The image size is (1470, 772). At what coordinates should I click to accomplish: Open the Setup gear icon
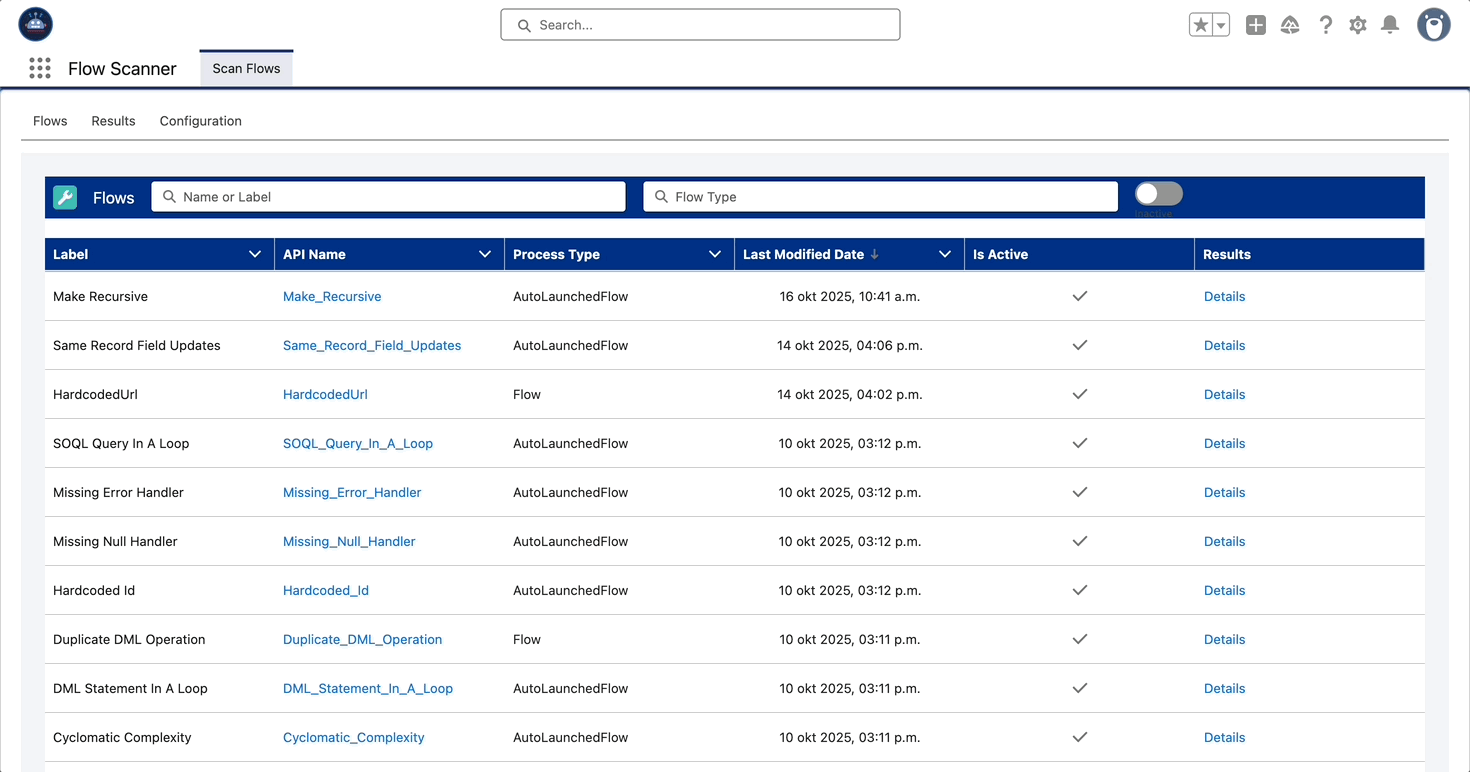point(1357,26)
